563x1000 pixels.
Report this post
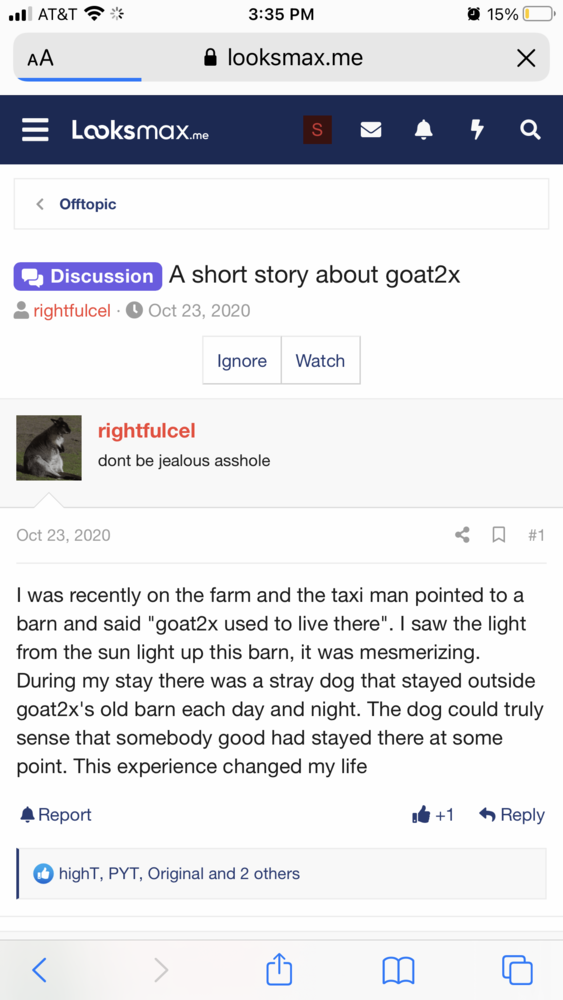[x=56, y=814]
